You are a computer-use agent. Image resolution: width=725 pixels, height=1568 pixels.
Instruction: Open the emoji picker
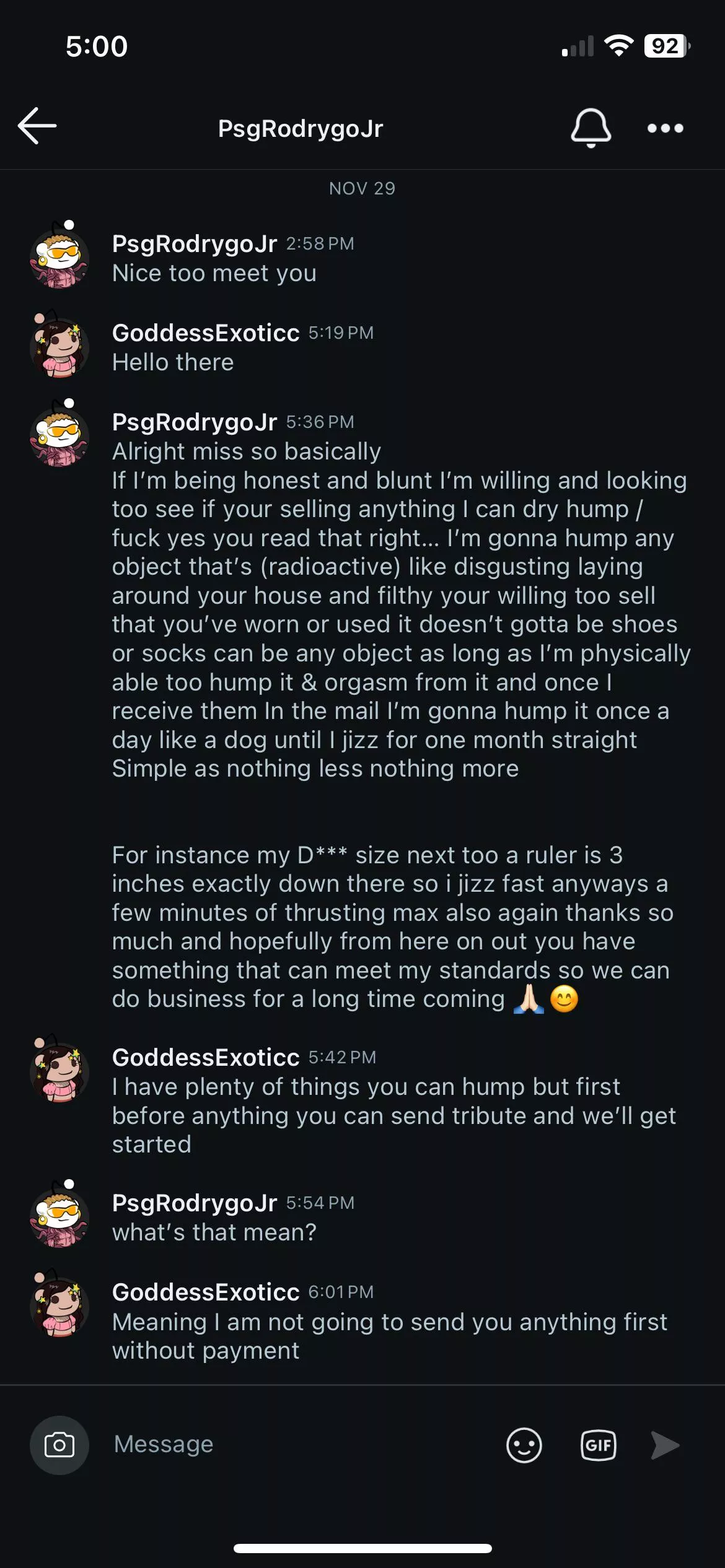(x=524, y=1445)
